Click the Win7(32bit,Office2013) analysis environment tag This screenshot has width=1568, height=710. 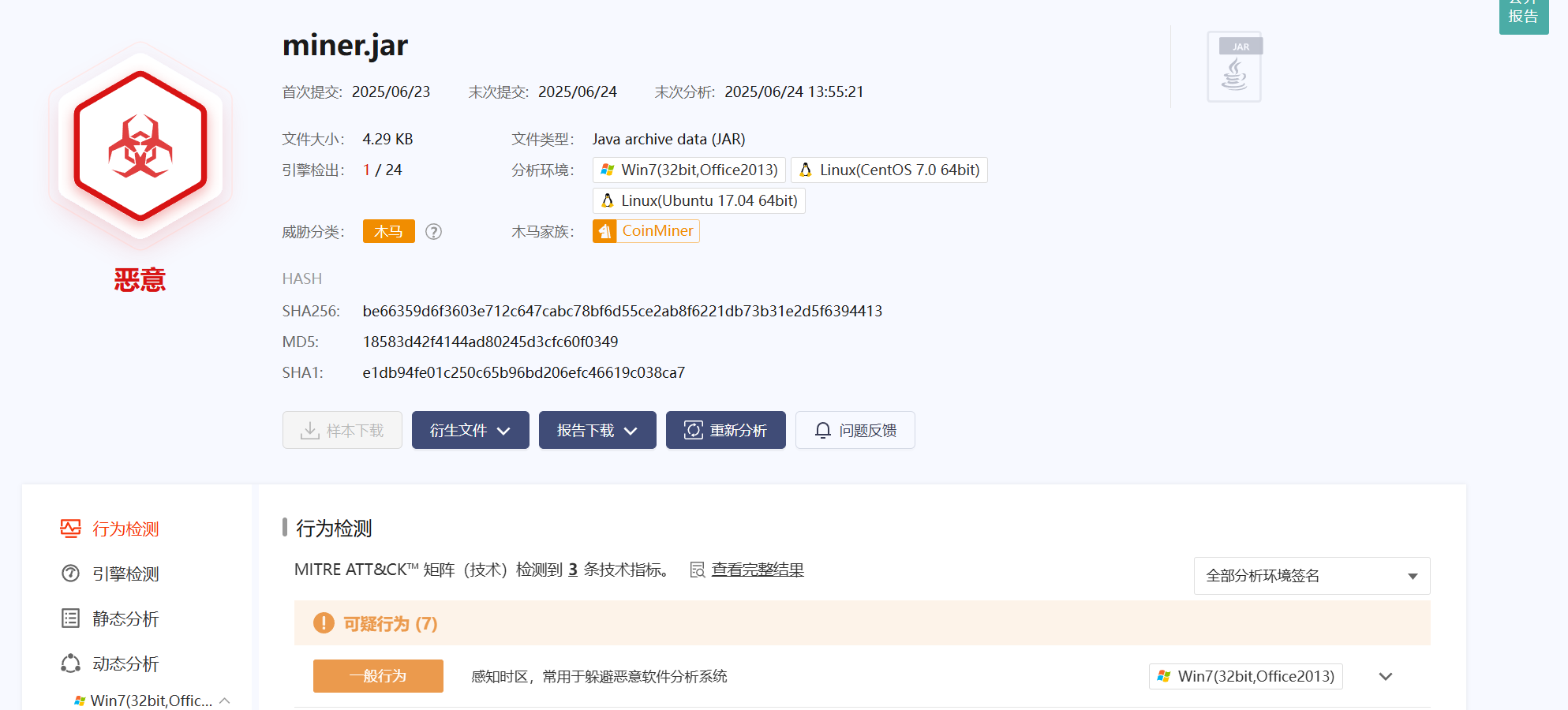point(689,170)
